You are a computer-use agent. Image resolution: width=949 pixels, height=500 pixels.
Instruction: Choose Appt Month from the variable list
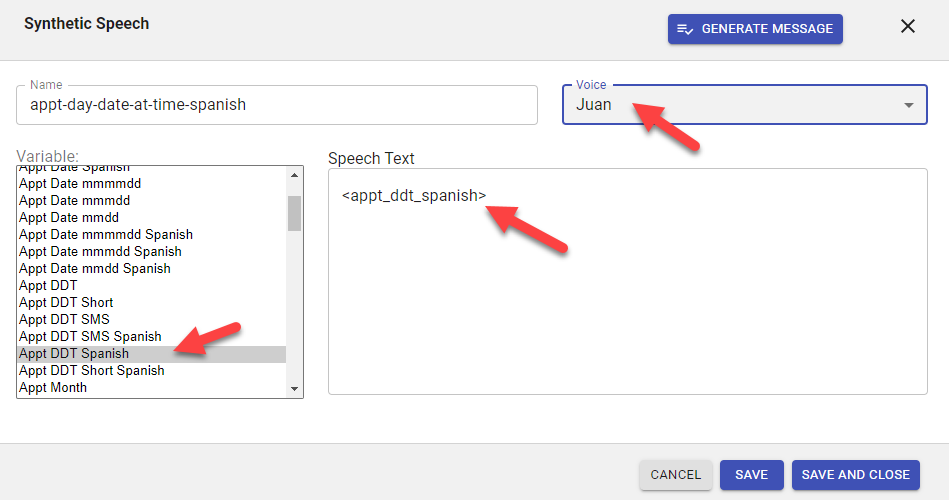click(53, 387)
